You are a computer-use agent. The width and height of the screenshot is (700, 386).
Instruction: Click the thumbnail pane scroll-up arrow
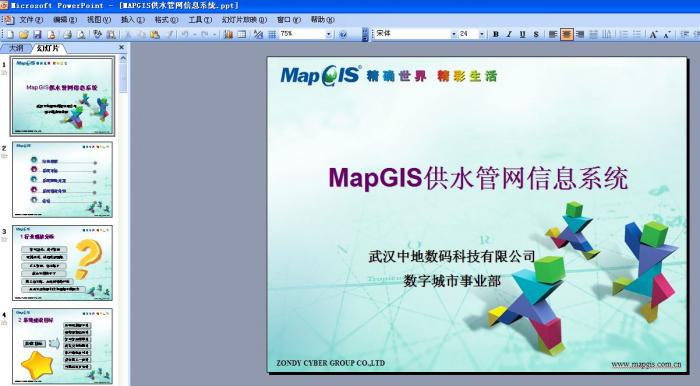point(123,58)
